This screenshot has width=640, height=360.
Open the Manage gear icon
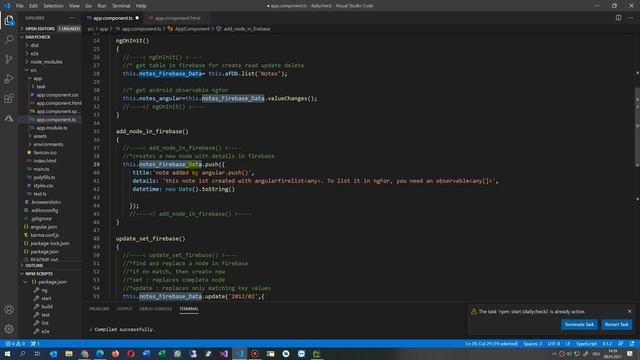[9, 329]
